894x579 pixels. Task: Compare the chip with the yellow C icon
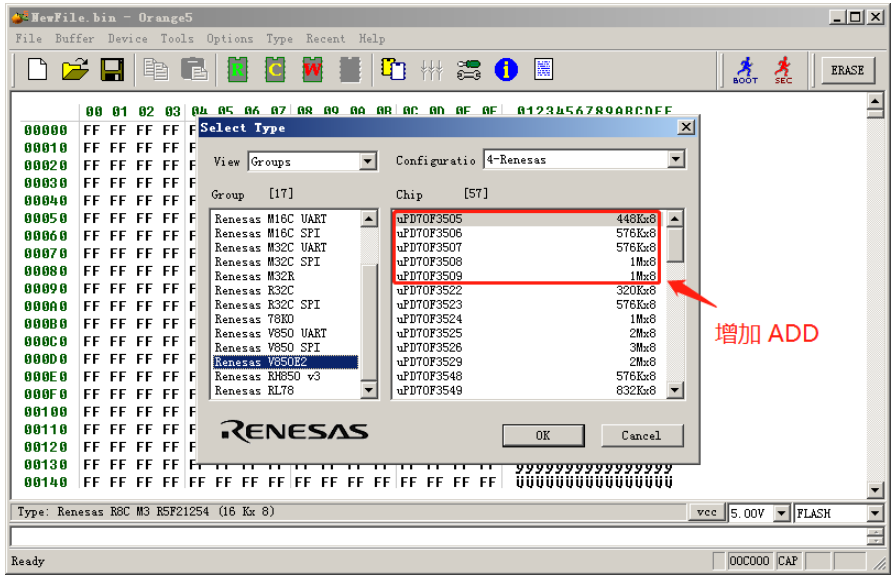275,70
